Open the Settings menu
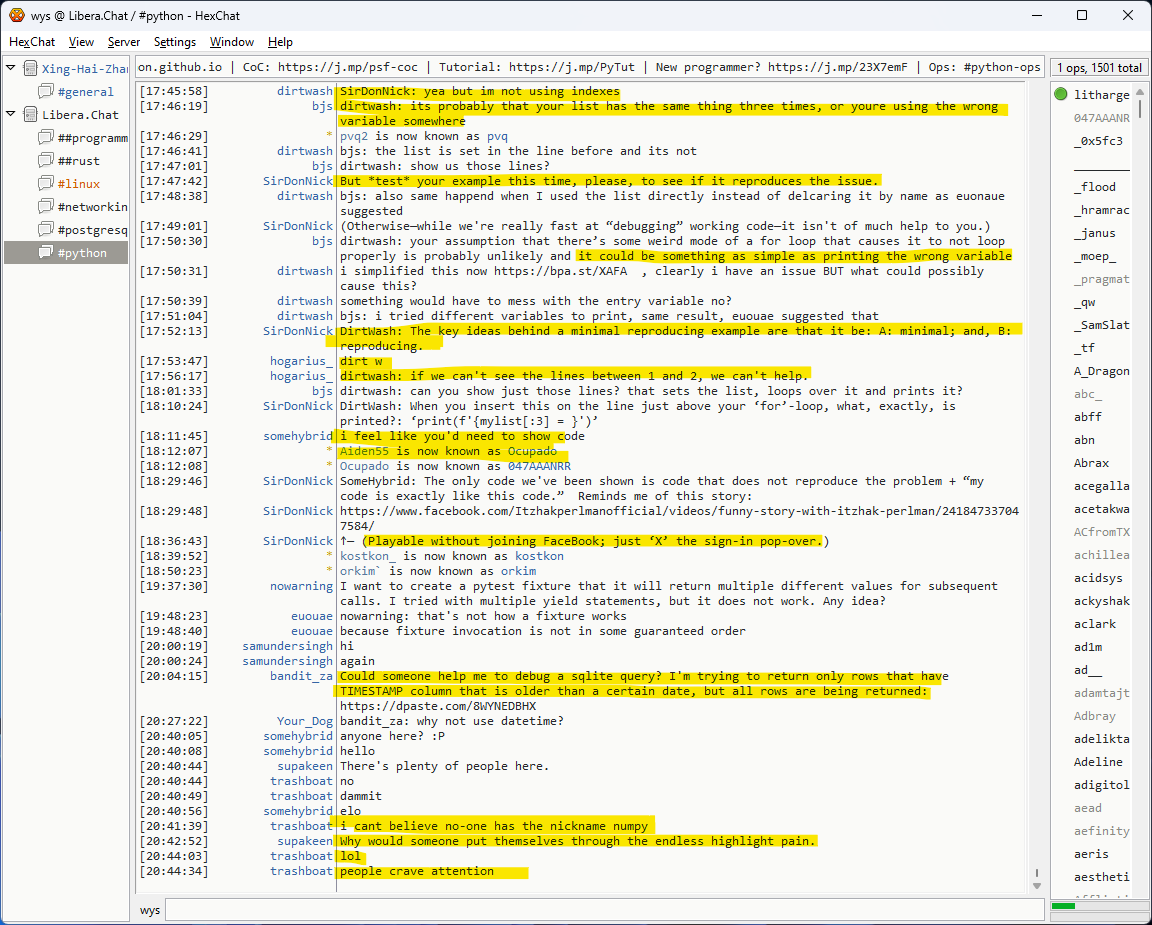1152x925 pixels. pyautogui.click(x=175, y=42)
